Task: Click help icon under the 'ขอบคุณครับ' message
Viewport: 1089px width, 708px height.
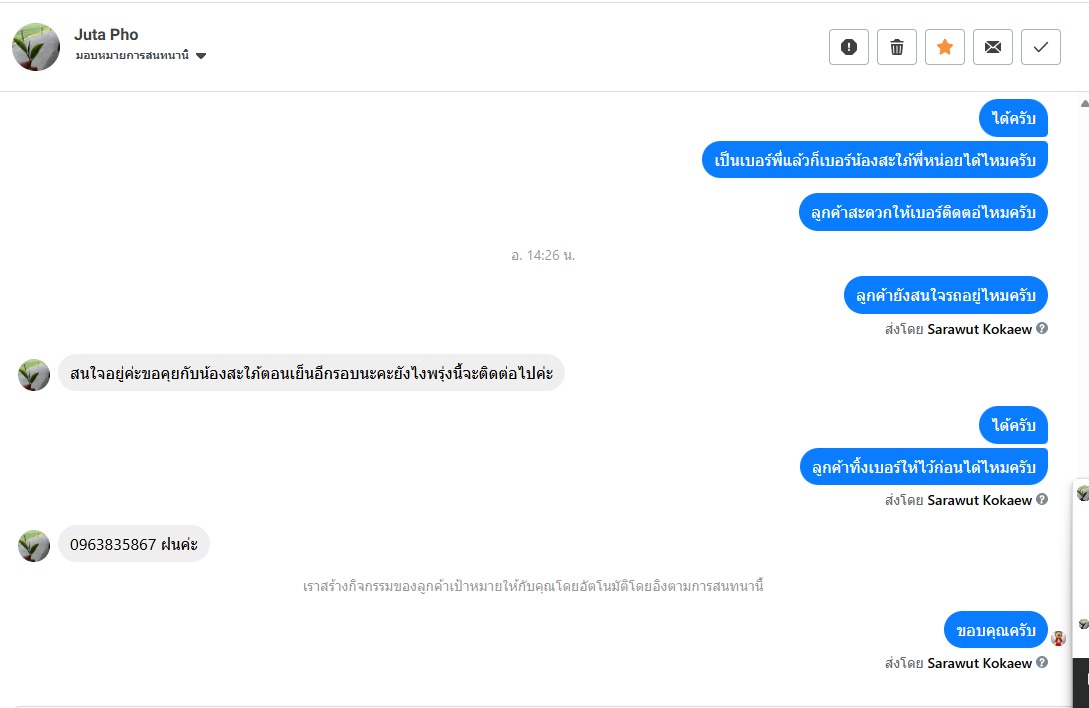Action: click(x=1042, y=662)
